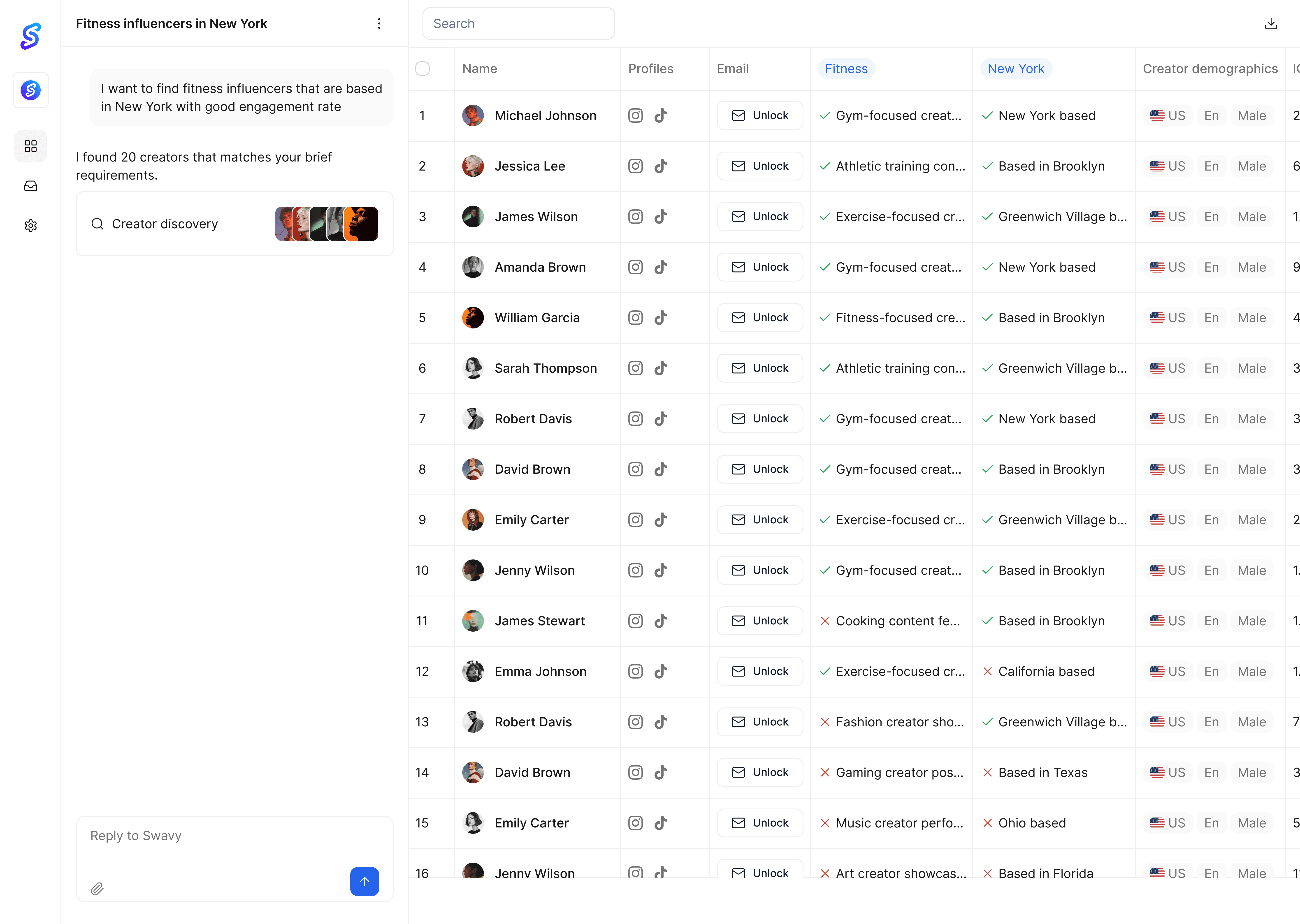
Task: Open Michael Johnson's Instagram profile icon
Action: click(635, 115)
